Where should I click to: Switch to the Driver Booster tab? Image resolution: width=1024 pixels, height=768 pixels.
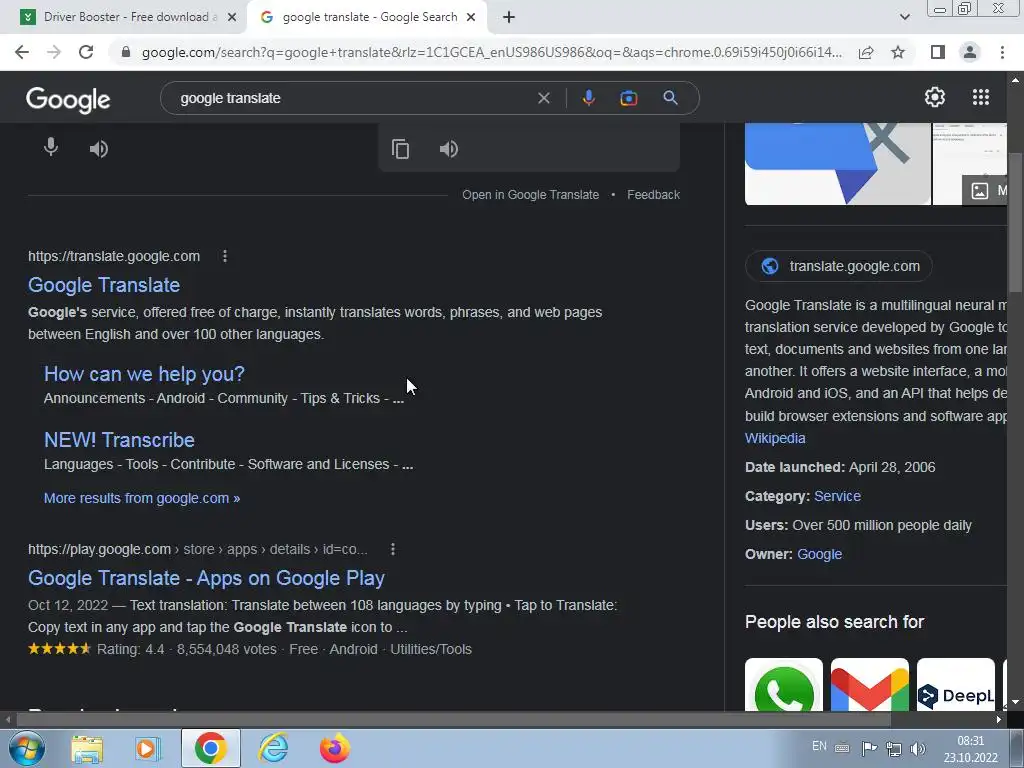[126, 17]
